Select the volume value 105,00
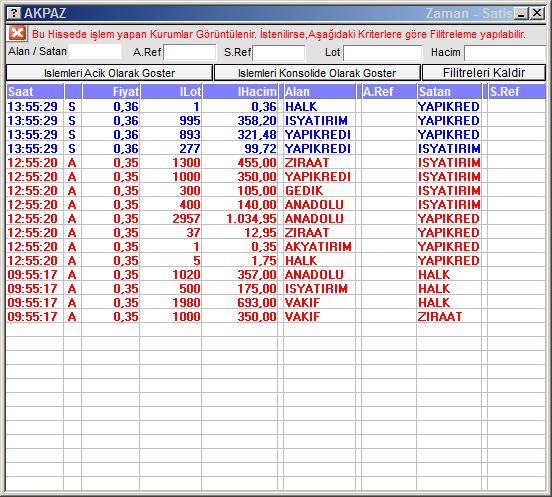The image size is (552, 497). (x=257, y=191)
